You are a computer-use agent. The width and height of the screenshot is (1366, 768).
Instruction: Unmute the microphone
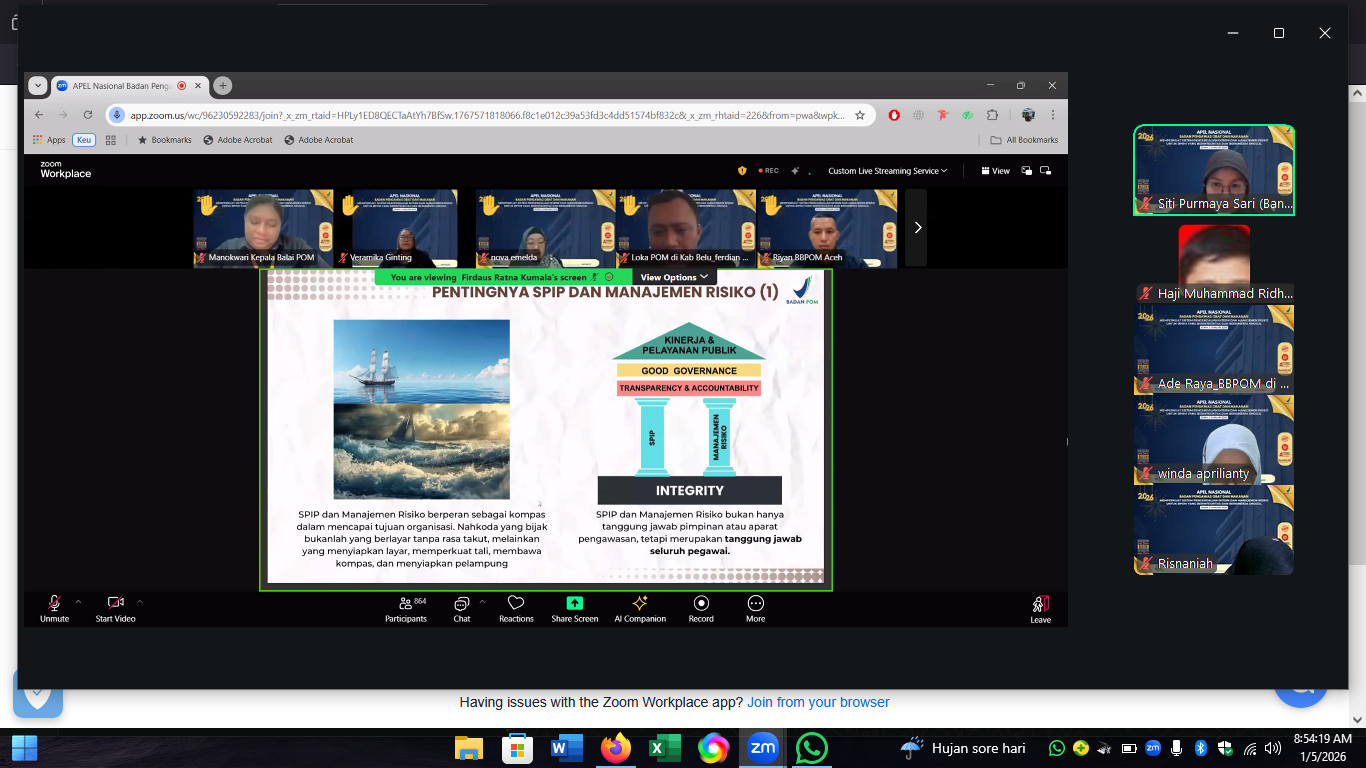click(x=54, y=608)
